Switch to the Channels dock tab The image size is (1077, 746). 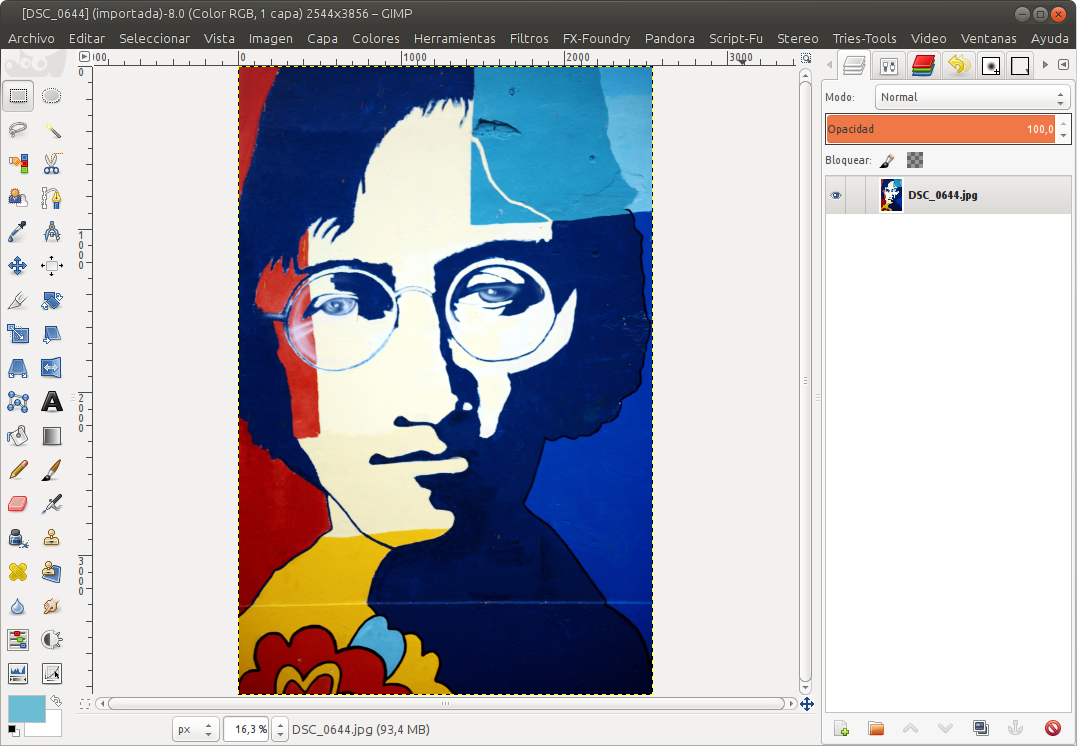pos(924,65)
